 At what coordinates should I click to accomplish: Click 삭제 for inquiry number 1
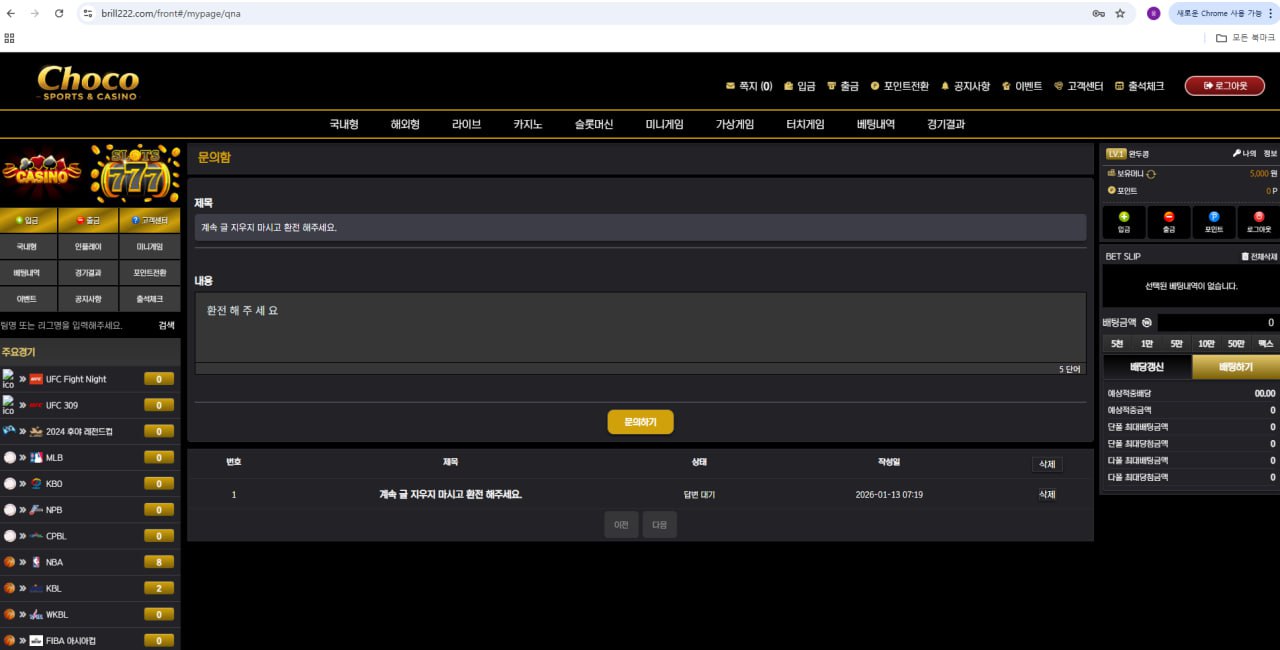click(x=1046, y=494)
